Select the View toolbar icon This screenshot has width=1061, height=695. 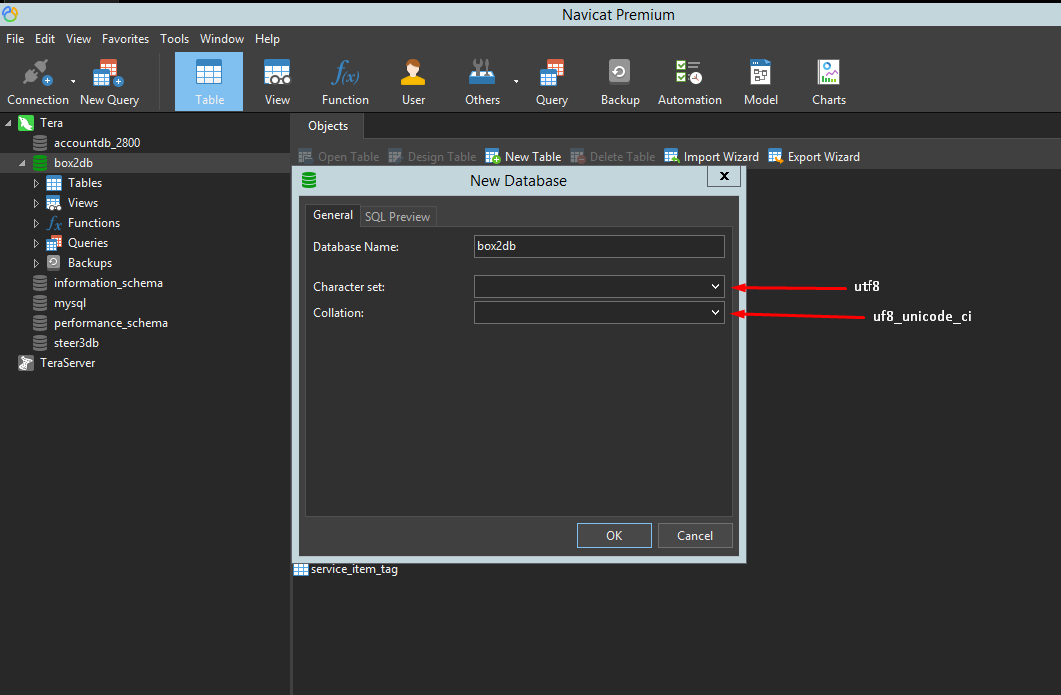point(277,82)
